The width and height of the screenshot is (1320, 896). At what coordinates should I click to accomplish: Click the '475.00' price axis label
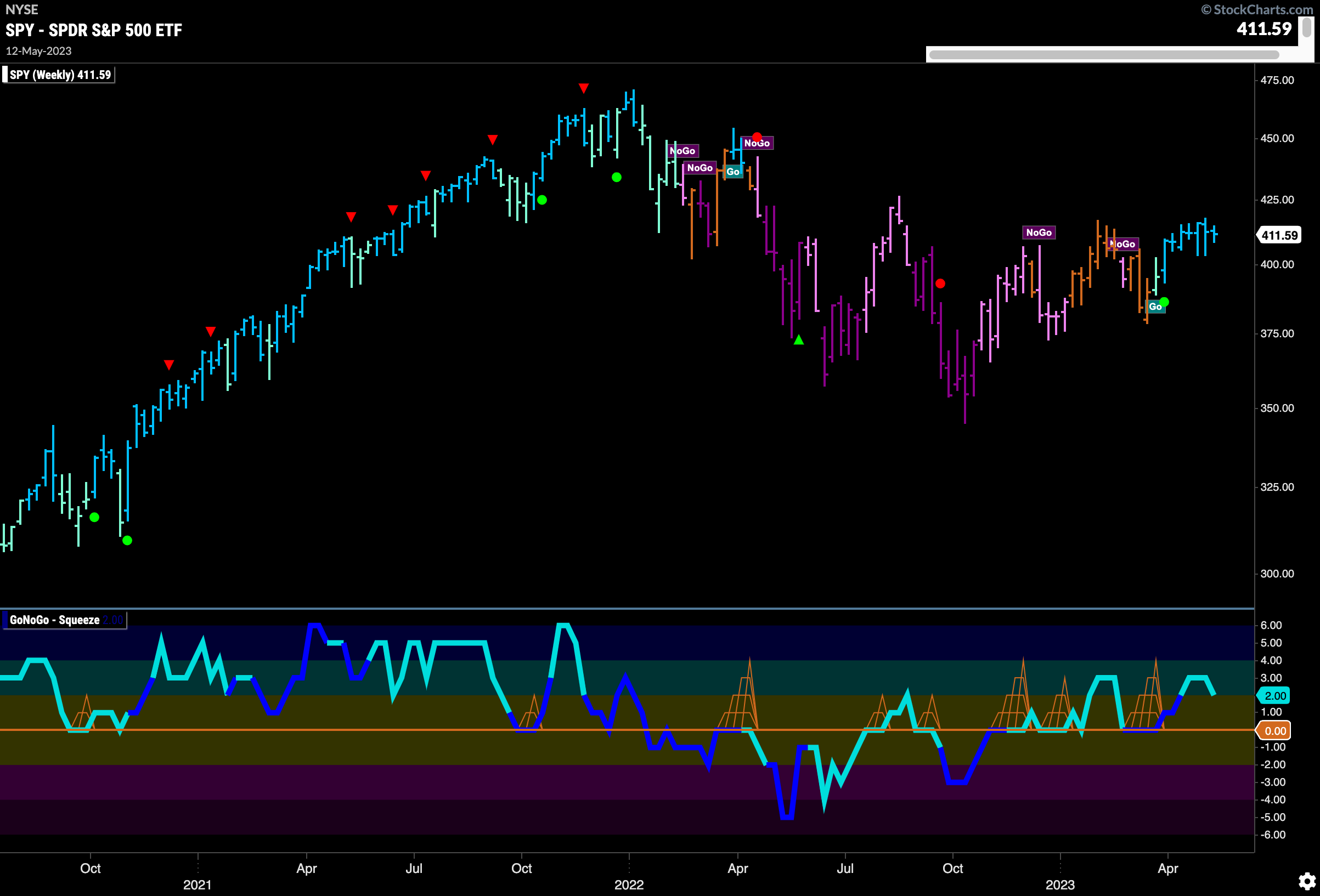1277,80
